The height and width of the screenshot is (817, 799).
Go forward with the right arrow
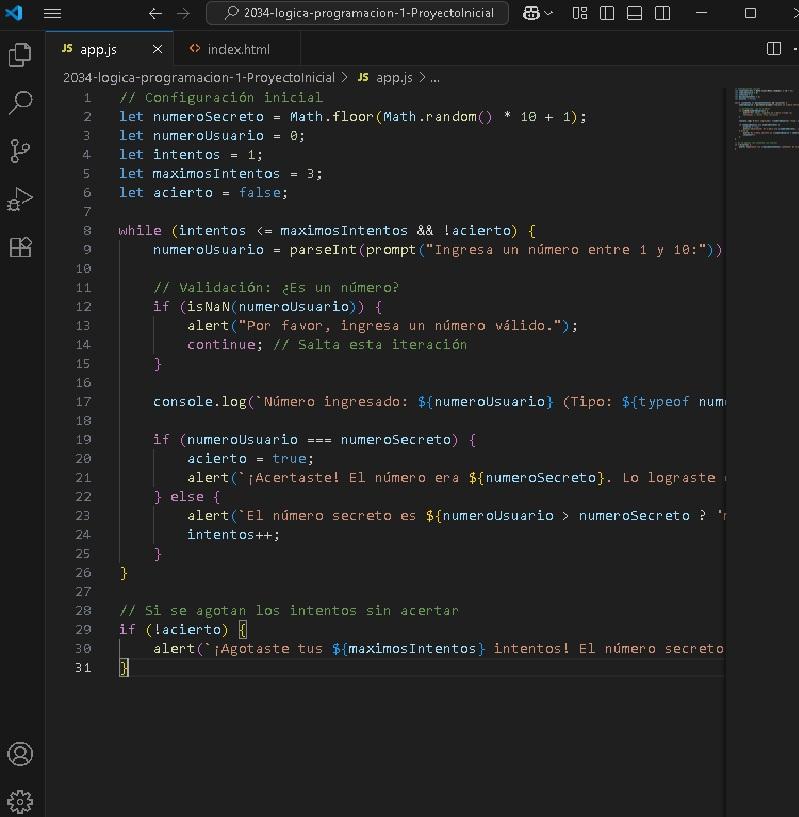click(183, 13)
